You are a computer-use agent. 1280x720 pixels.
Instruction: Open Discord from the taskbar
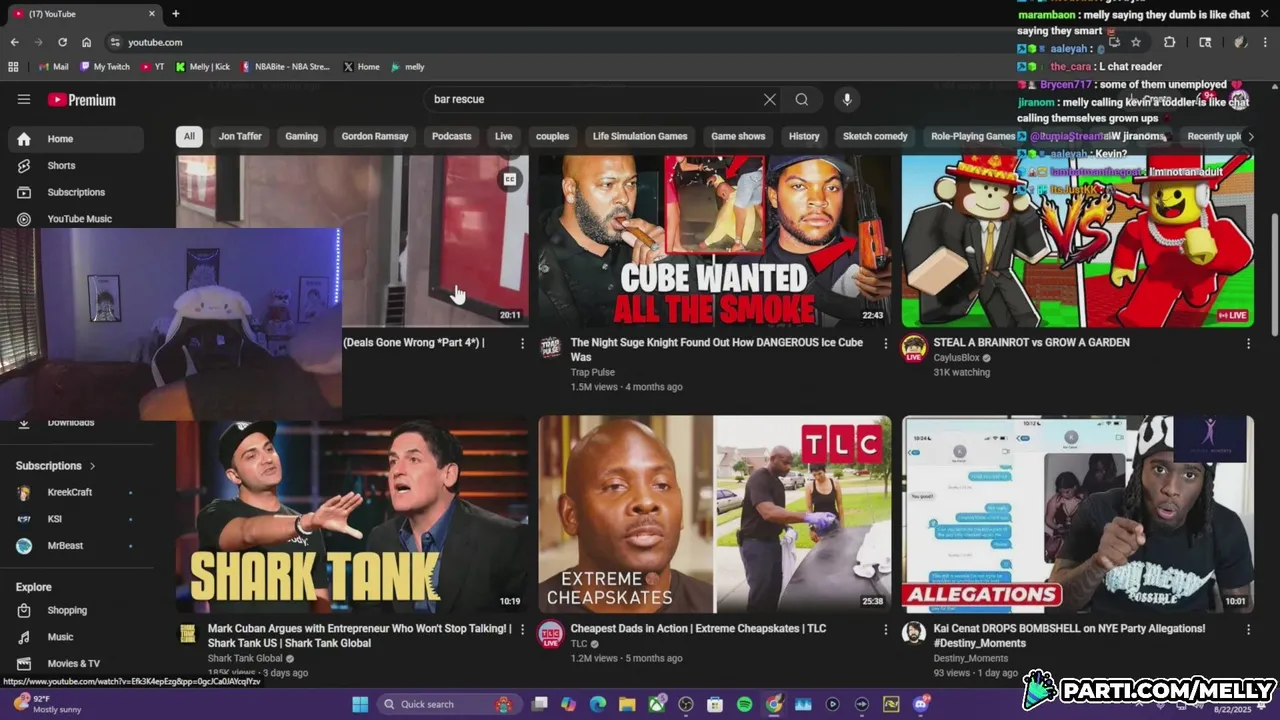point(920,704)
